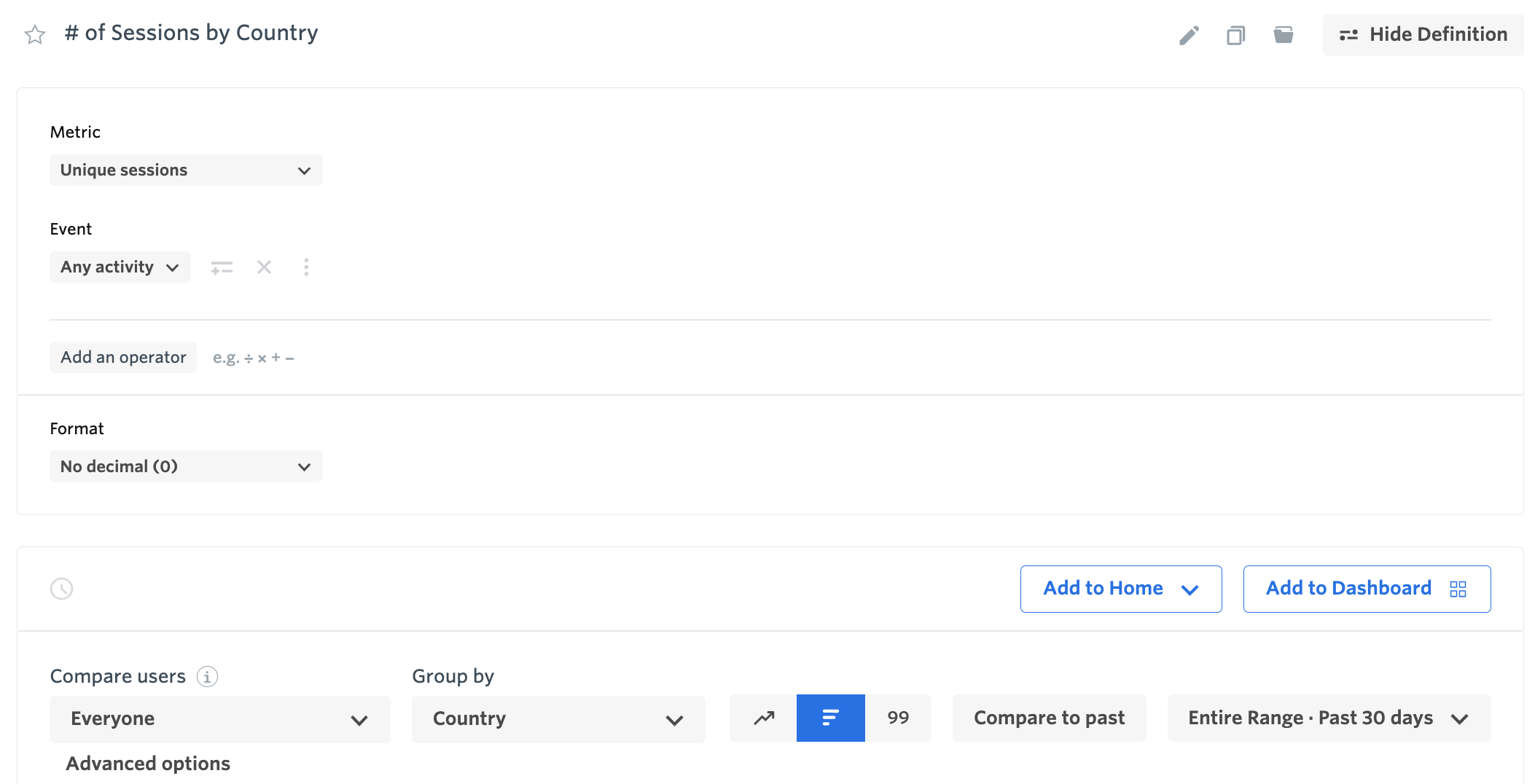The image size is (1535, 784).
Task: Switch to line chart visualization
Action: pos(762,718)
